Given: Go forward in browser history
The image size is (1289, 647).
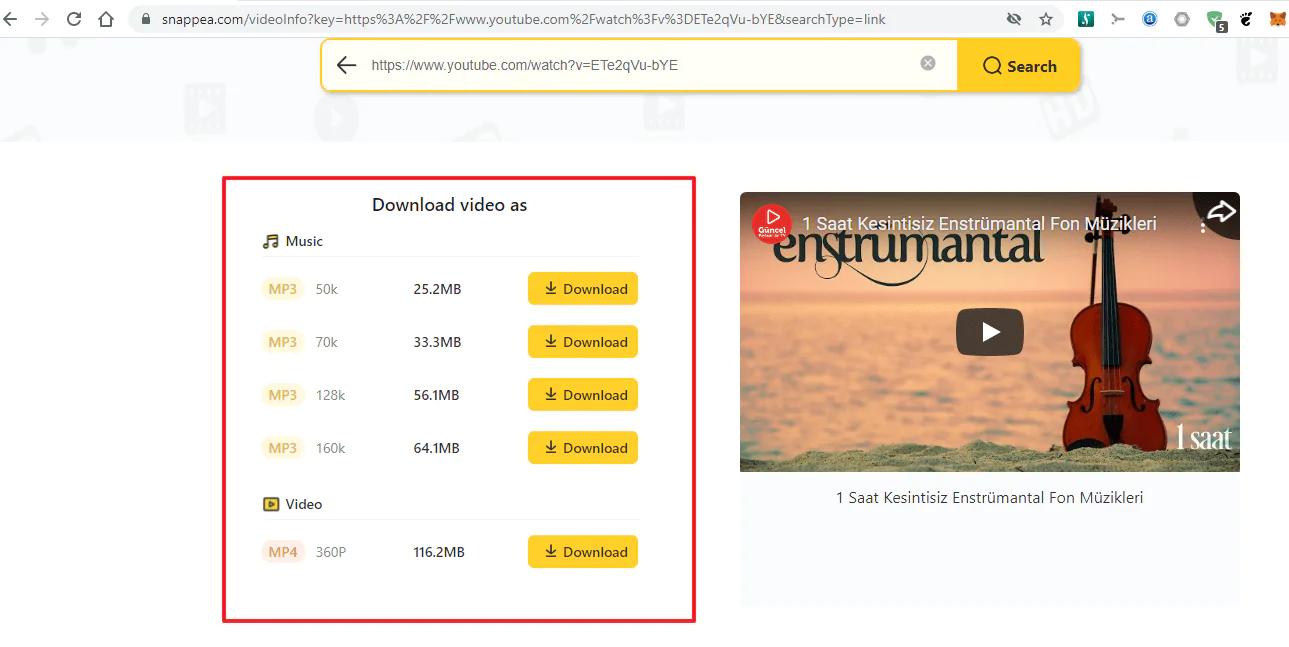Looking at the screenshot, I should [42, 19].
